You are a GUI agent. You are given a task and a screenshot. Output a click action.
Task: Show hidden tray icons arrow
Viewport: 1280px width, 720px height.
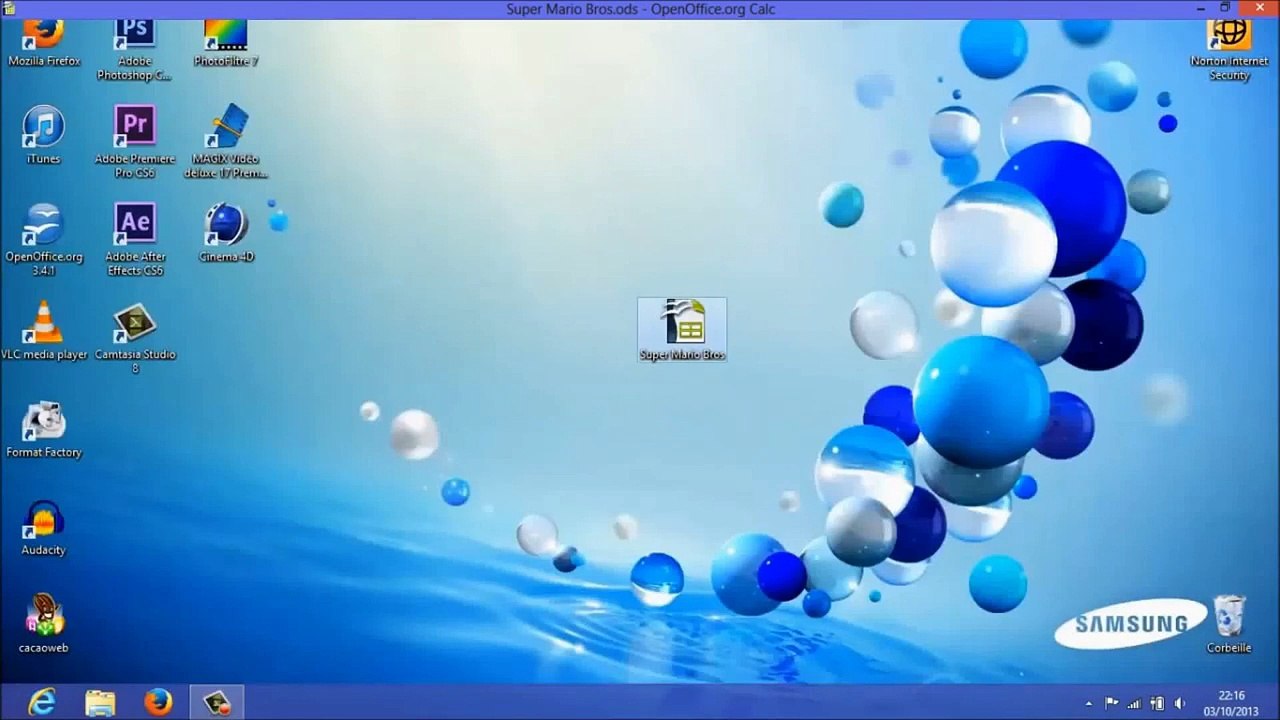tap(1089, 704)
